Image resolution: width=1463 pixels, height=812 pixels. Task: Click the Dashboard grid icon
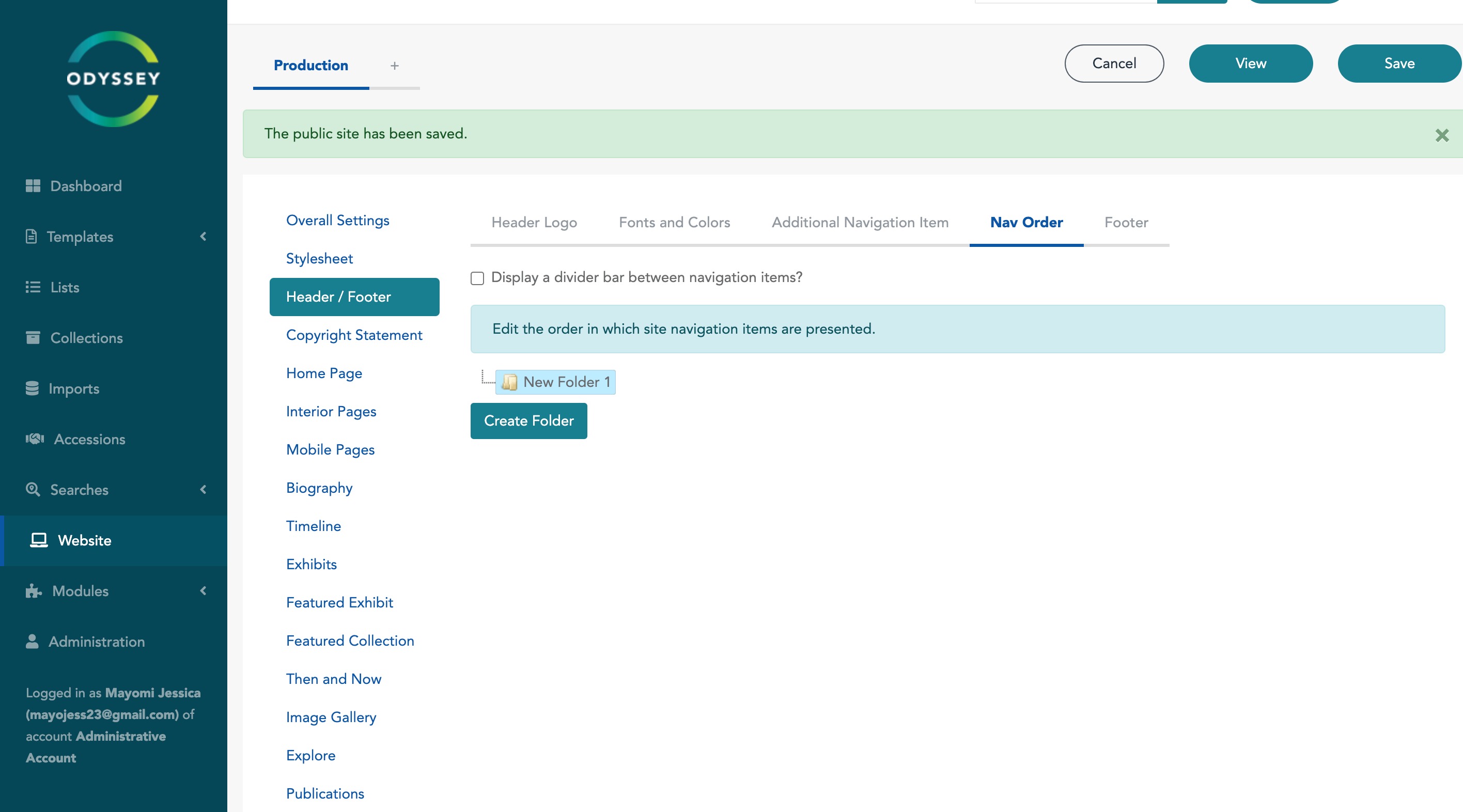(x=33, y=185)
